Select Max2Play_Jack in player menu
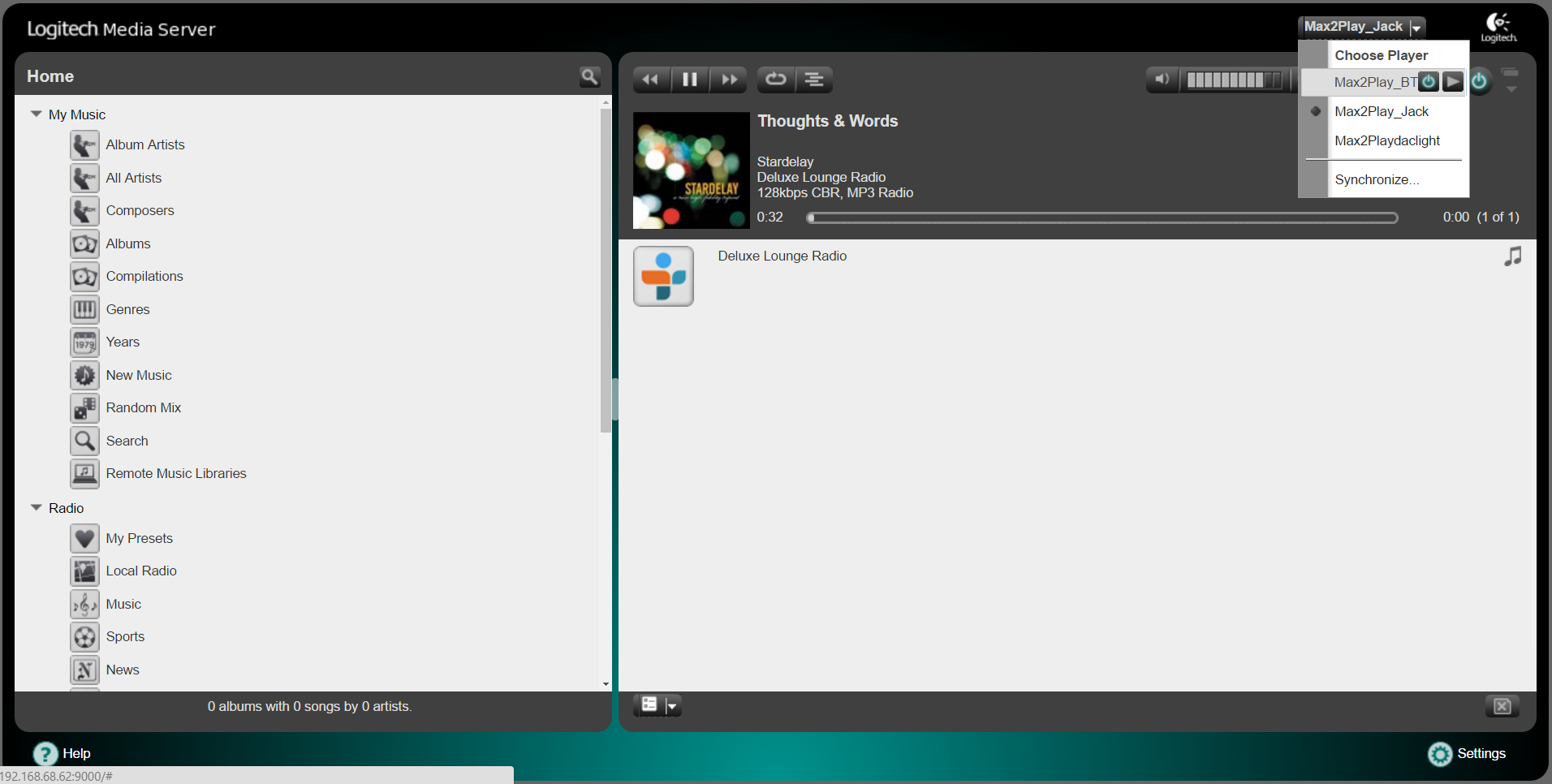1552x784 pixels. (x=1382, y=111)
